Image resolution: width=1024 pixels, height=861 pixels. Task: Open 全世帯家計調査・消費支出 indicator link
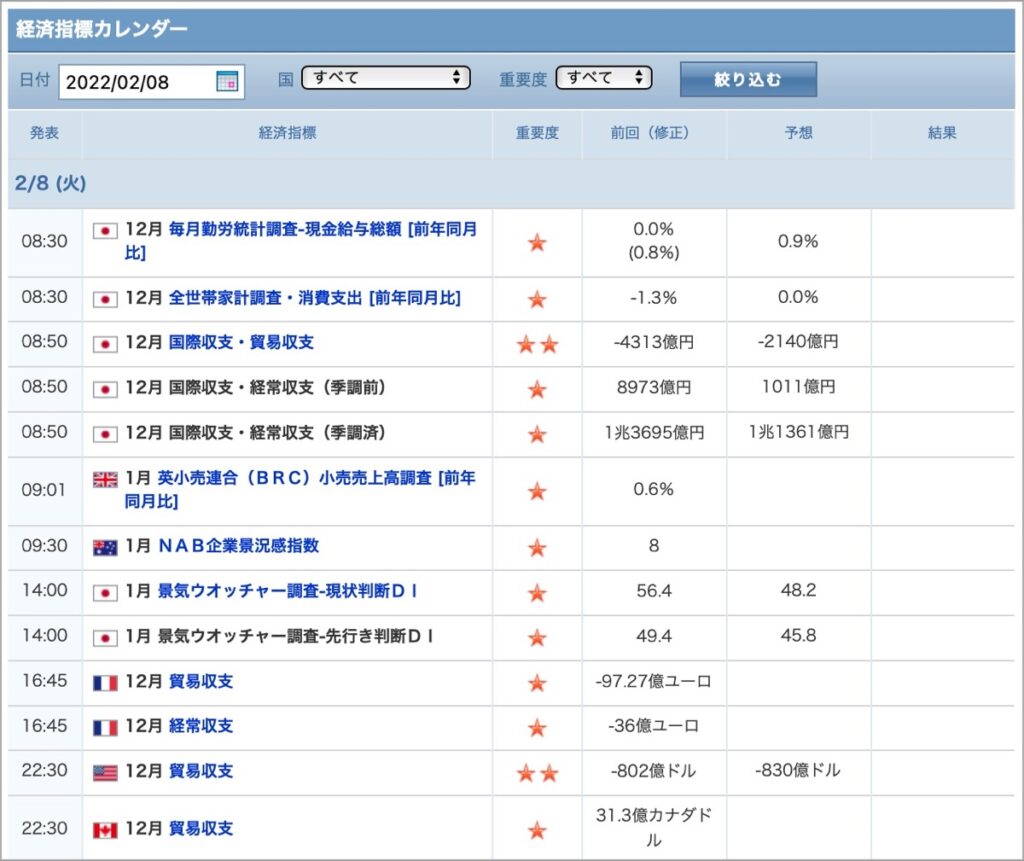click(x=315, y=298)
